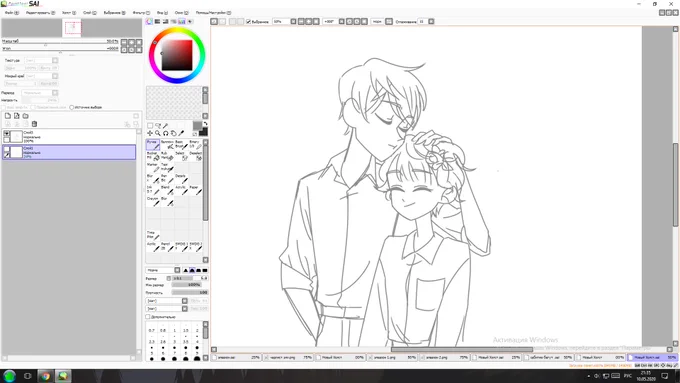Choose the Binary brush tool
Screen dimensions: 680x383
pos(196,145)
